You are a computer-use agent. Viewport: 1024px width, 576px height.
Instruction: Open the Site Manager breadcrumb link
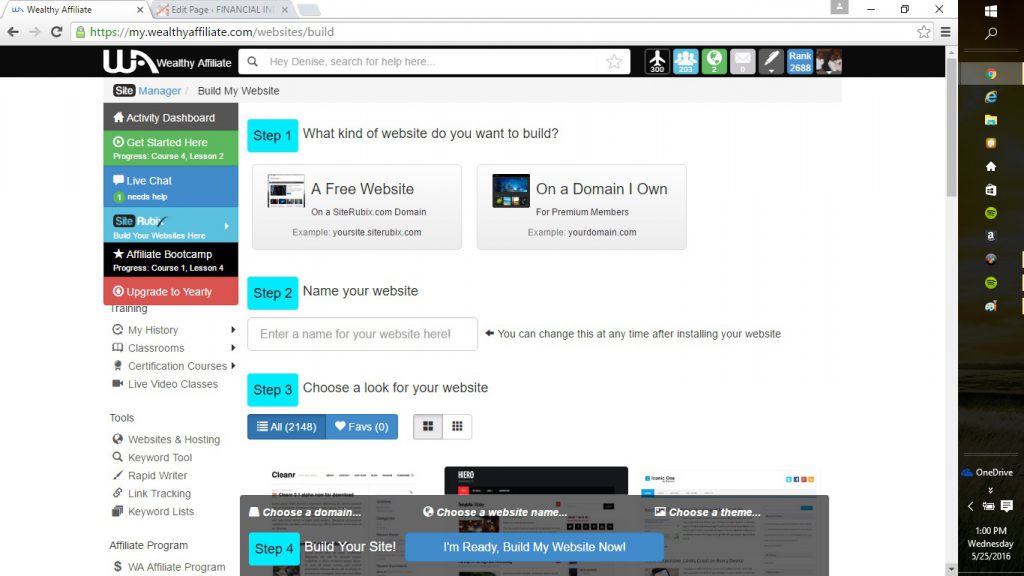[147, 91]
